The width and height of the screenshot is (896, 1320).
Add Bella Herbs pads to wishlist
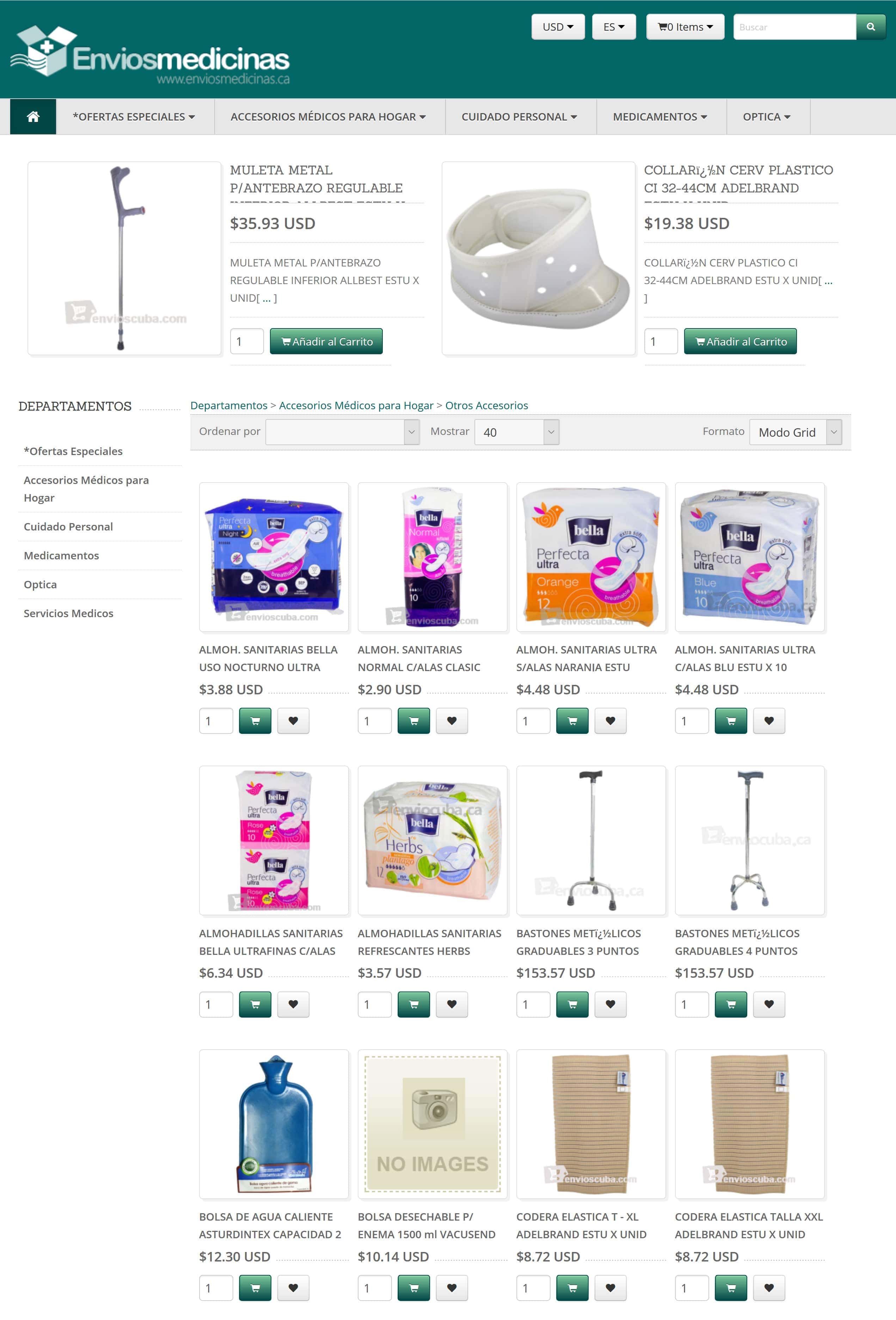pyautogui.click(x=452, y=1004)
